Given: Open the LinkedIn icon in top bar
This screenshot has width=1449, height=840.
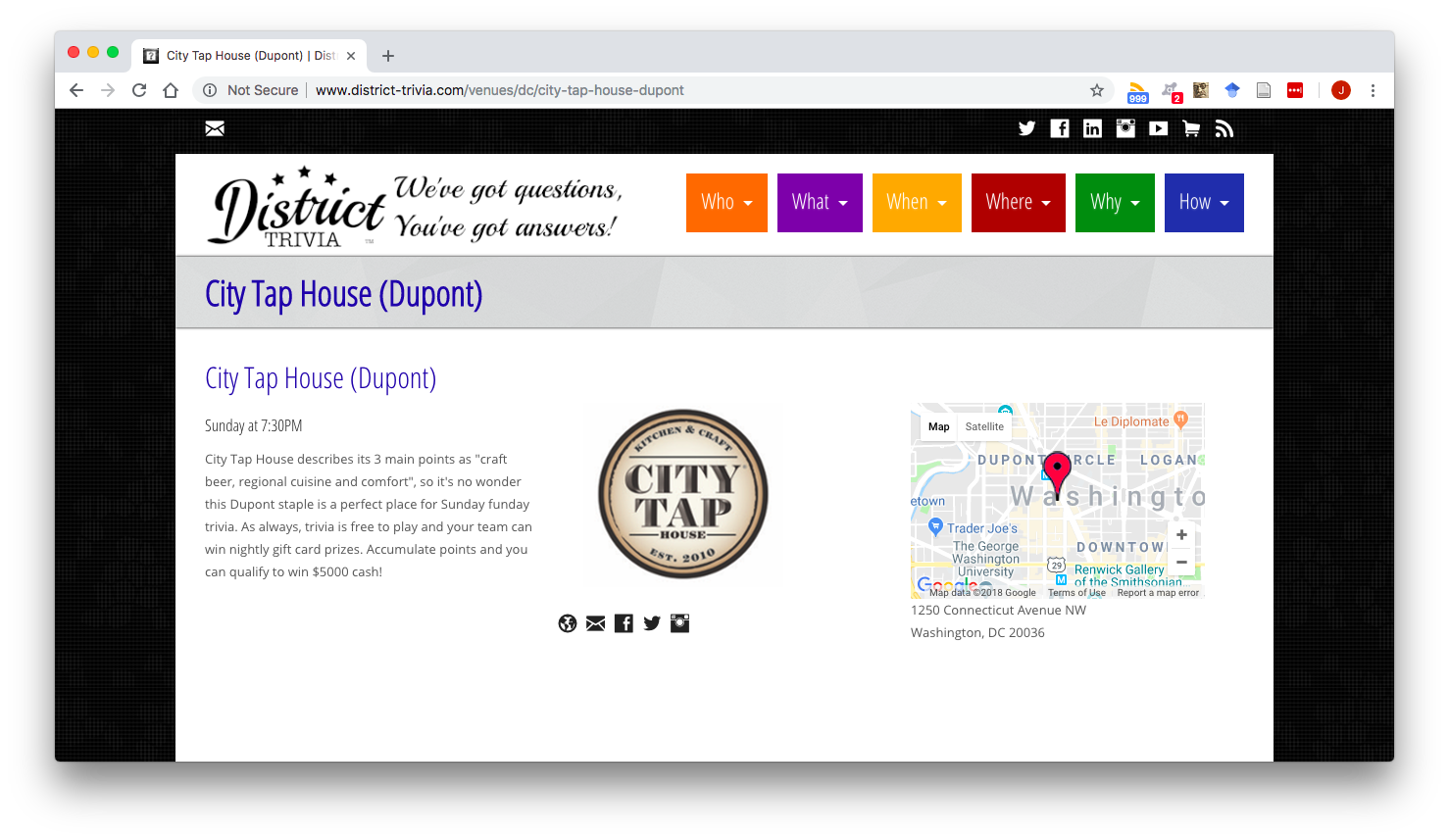Looking at the screenshot, I should [1092, 128].
